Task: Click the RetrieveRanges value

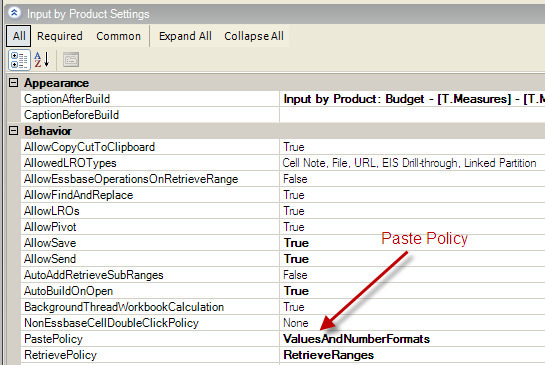Action: (x=412, y=355)
